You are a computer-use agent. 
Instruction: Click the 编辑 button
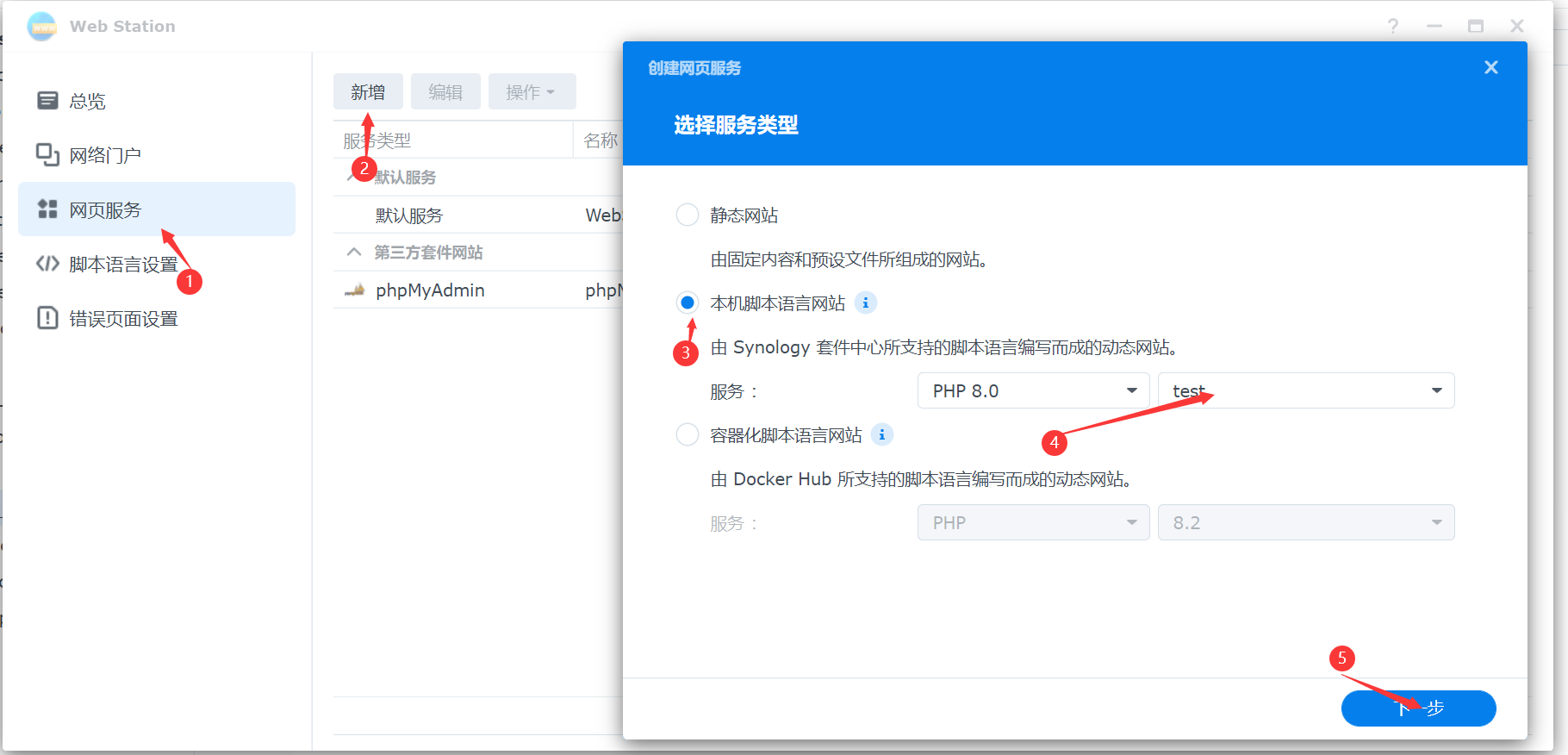[445, 91]
